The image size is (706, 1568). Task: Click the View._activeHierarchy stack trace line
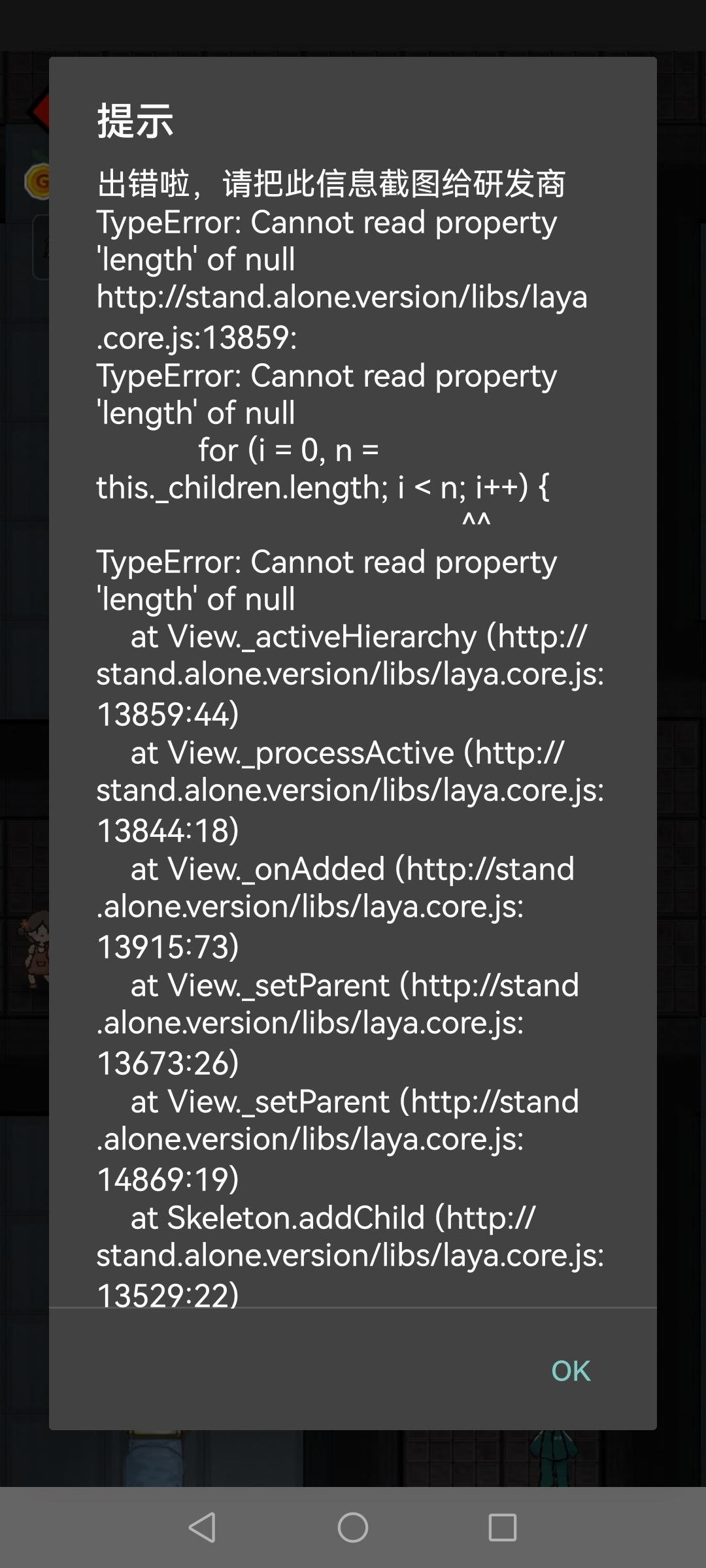(358, 636)
